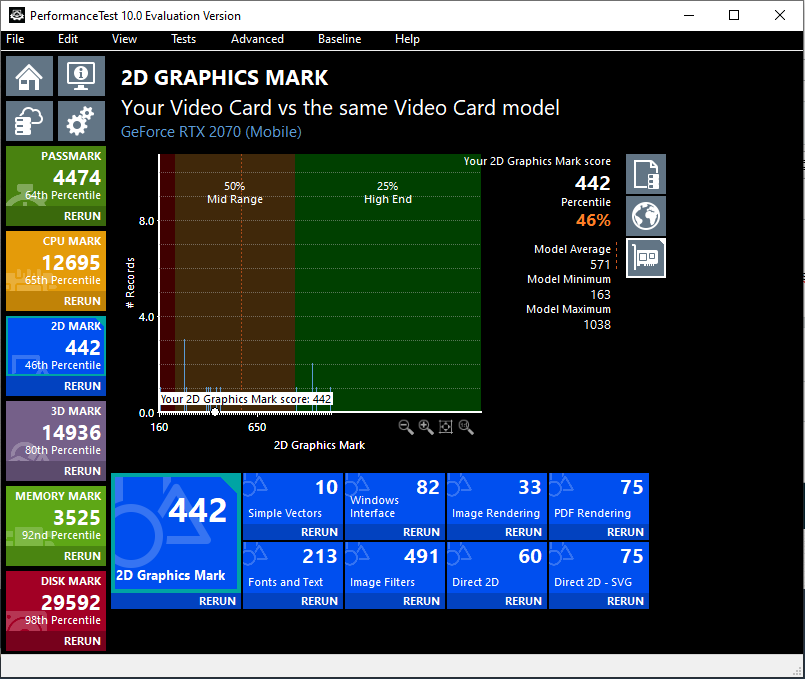Open the cloud baseline manager icon
The image size is (805, 679).
pyautogui.click(x=29, y=121)
